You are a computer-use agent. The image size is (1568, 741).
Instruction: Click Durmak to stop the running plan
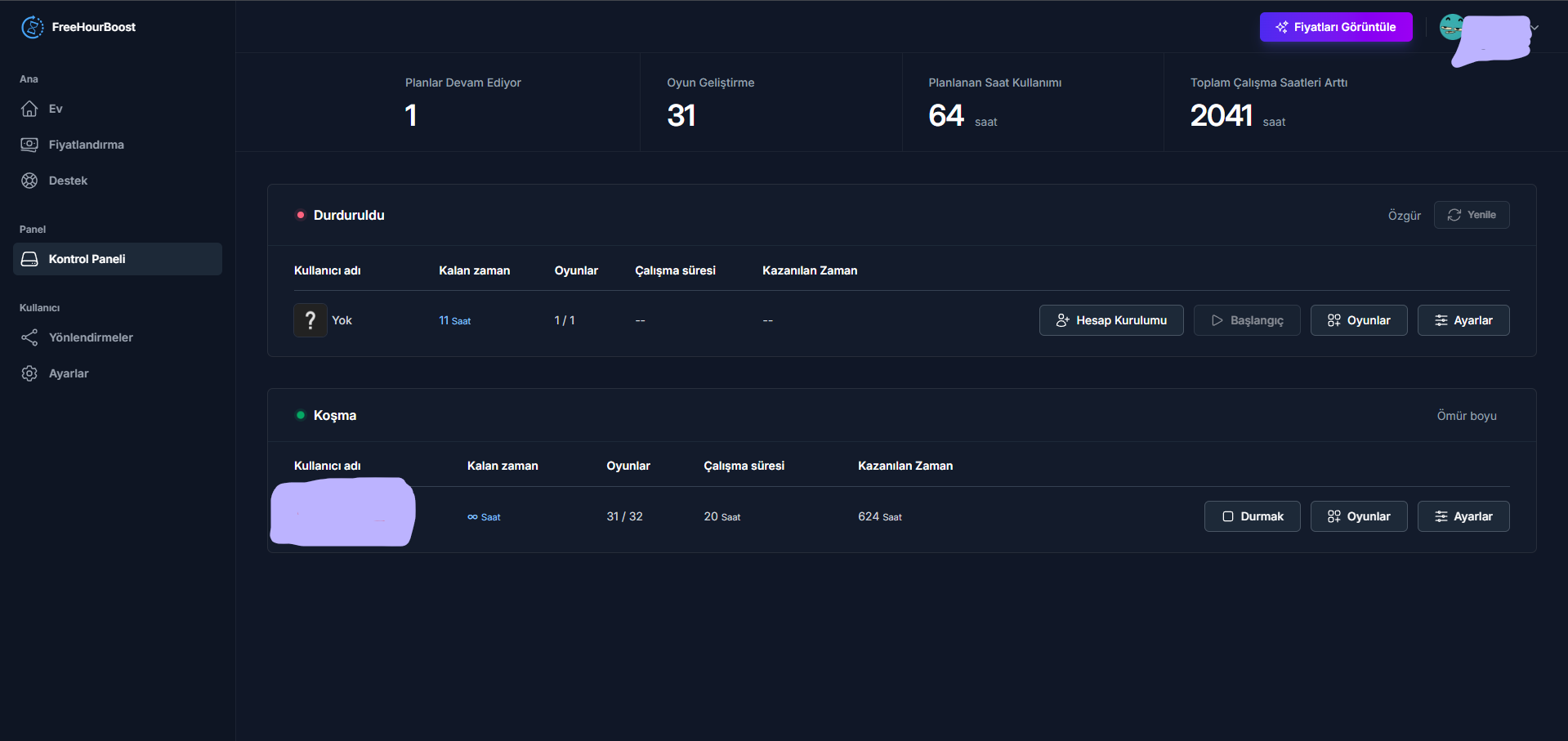(1253, 516)
